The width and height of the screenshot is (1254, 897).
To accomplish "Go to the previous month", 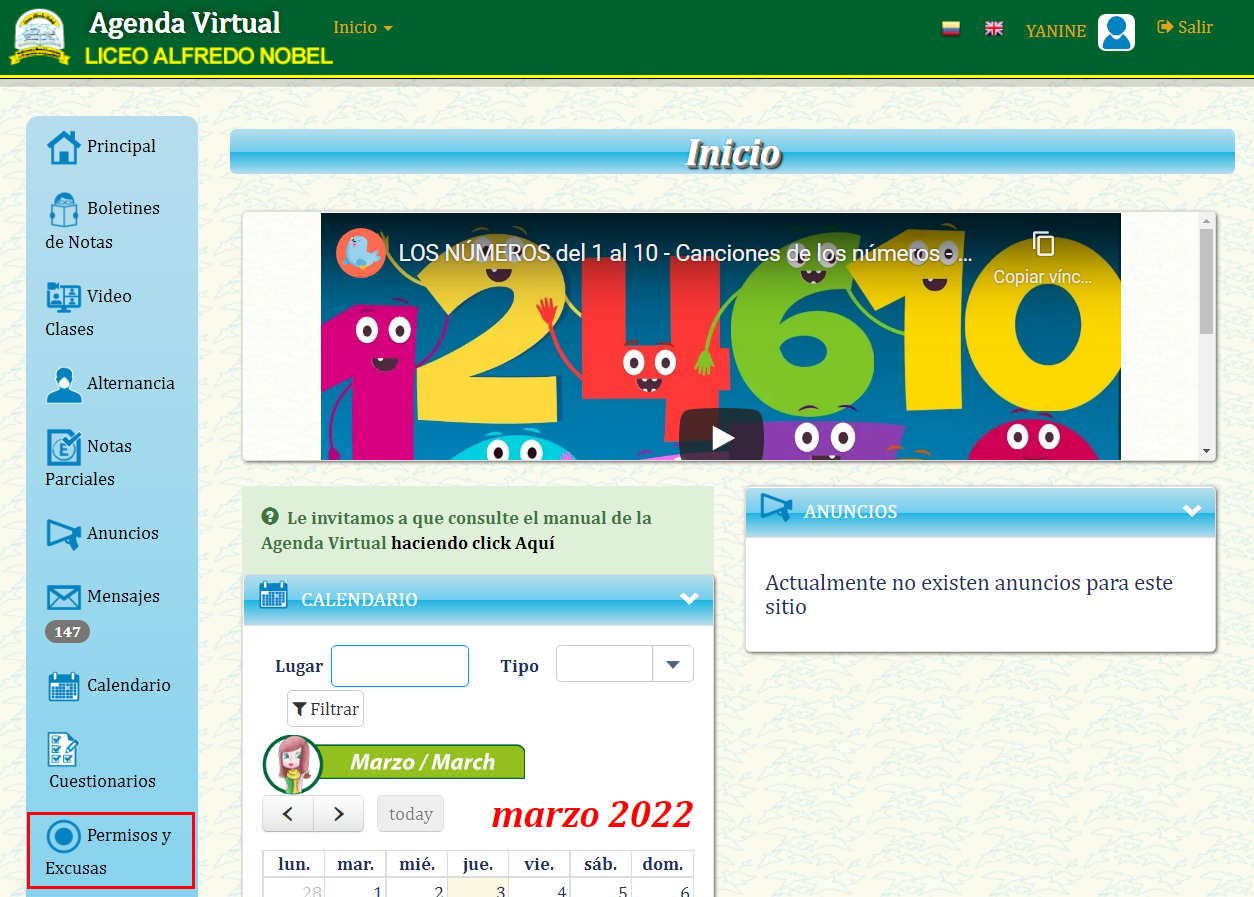I will (x=288, y=813).
